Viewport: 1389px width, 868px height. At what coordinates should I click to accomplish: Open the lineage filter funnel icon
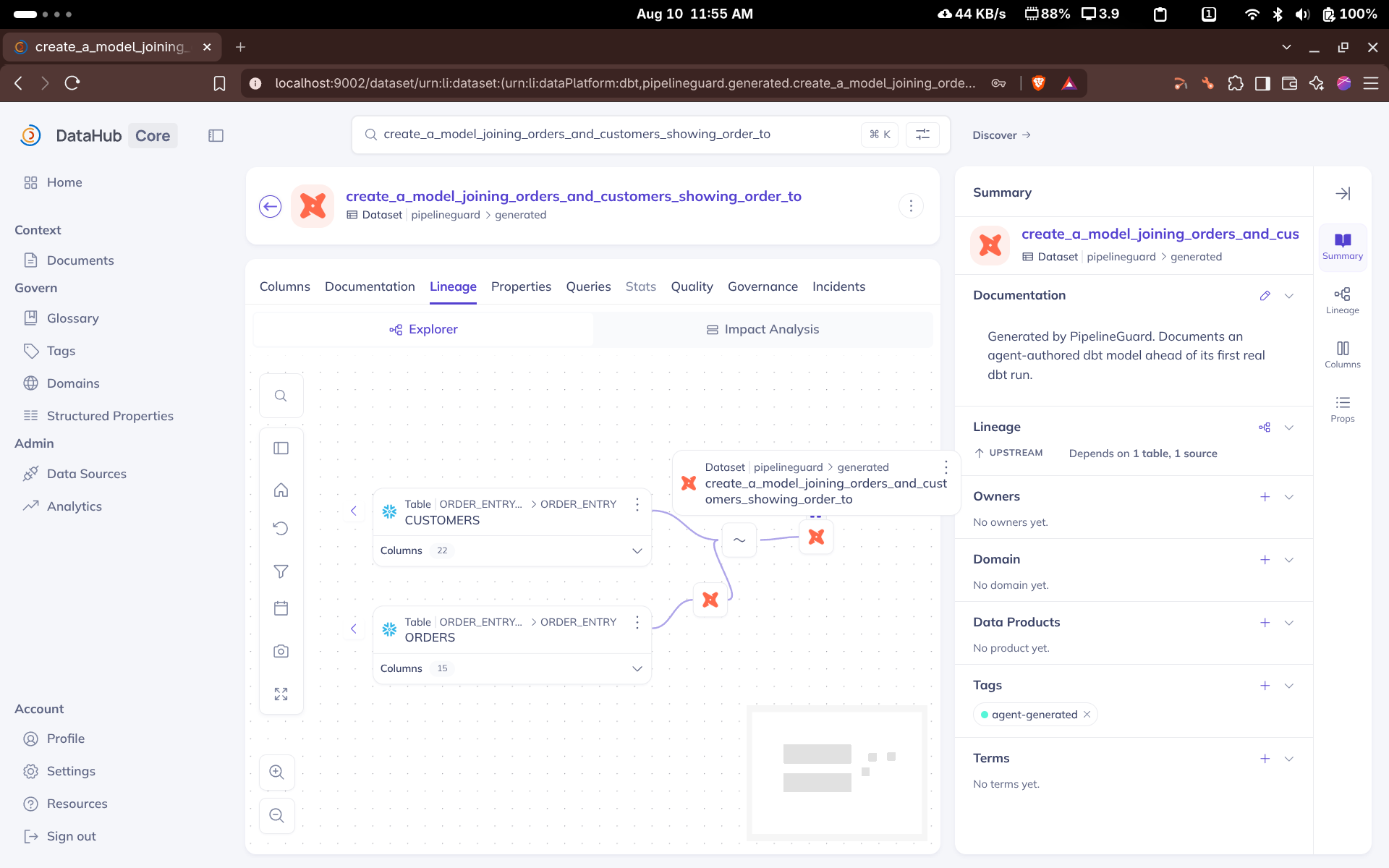click(281, 571)
